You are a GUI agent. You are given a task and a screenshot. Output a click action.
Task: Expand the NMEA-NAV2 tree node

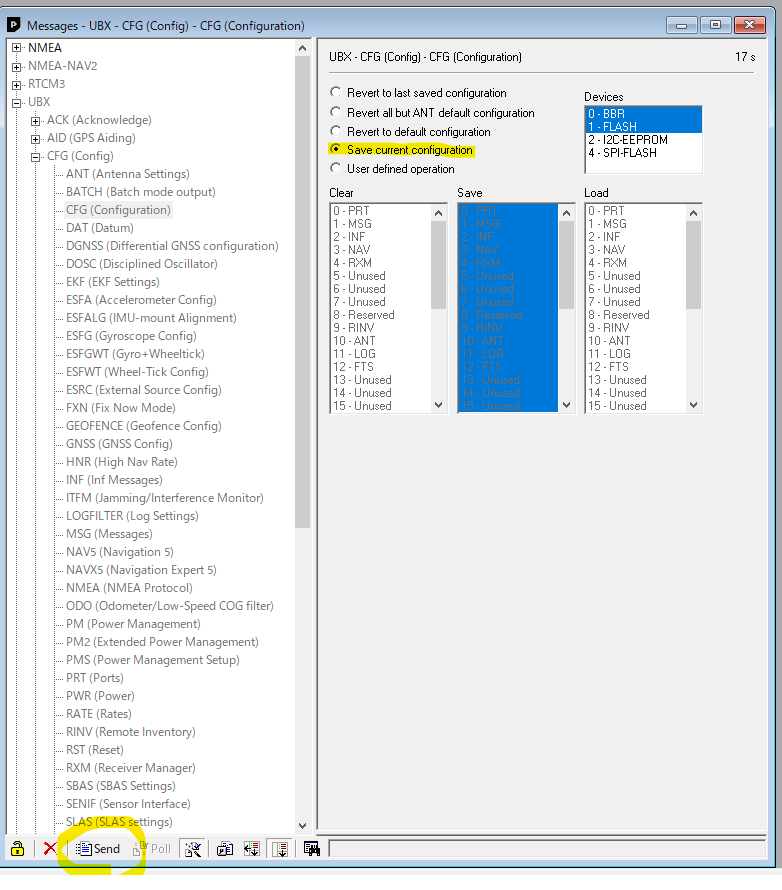pos(16,67)
